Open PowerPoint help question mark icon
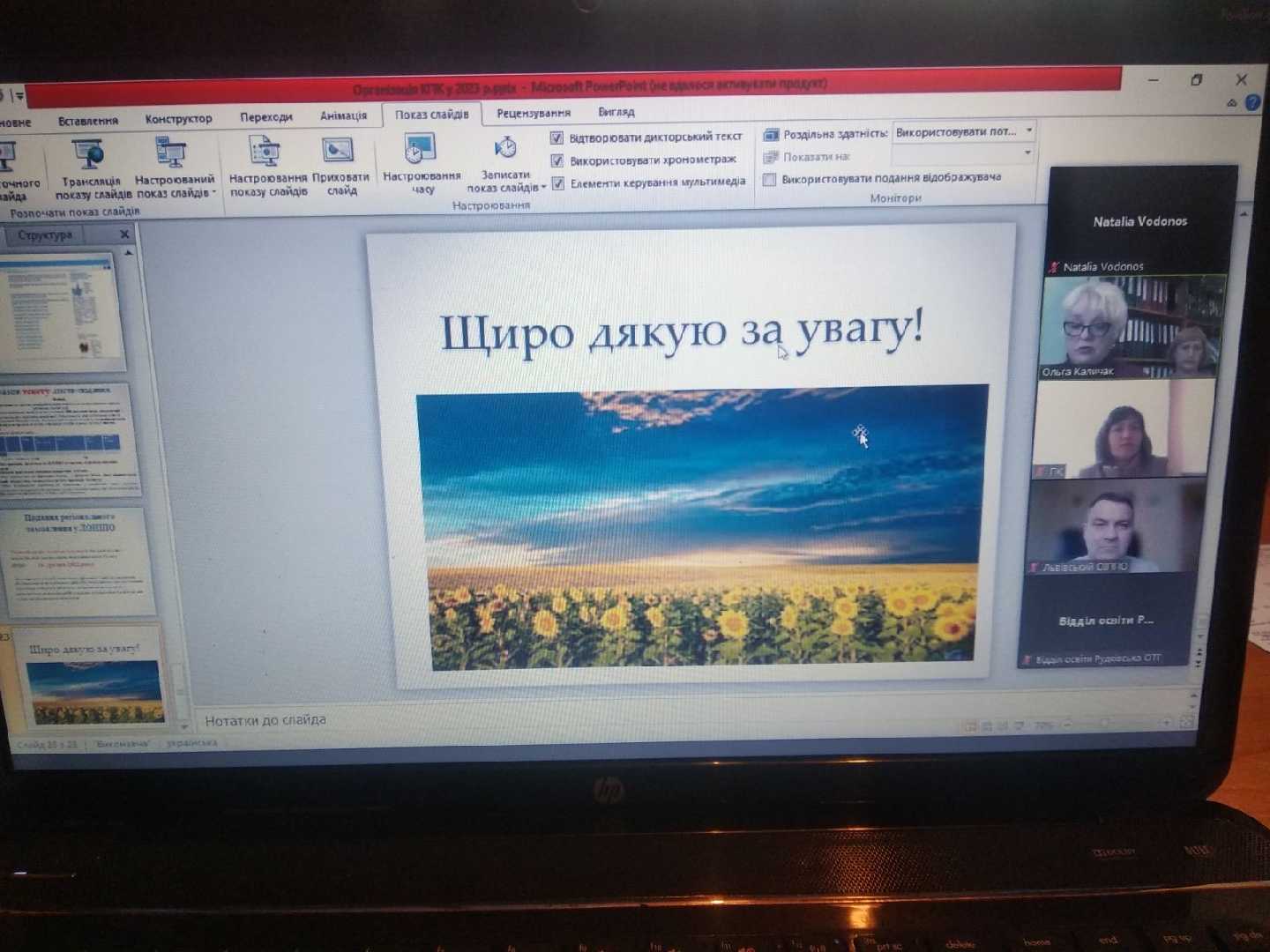This screenshot has height=952, width=1270. point(1252,103)
